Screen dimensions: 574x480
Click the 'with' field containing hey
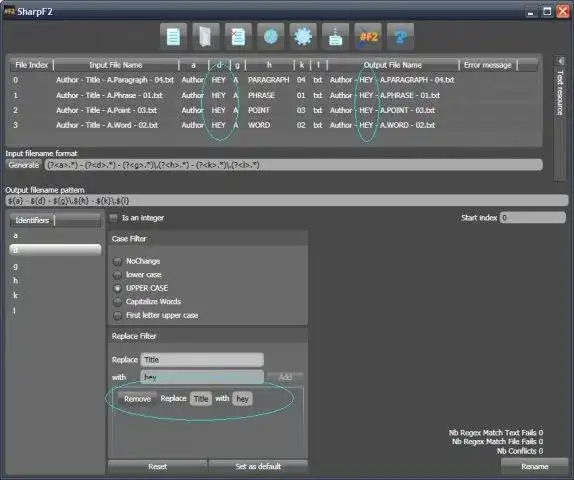(202, 377)
